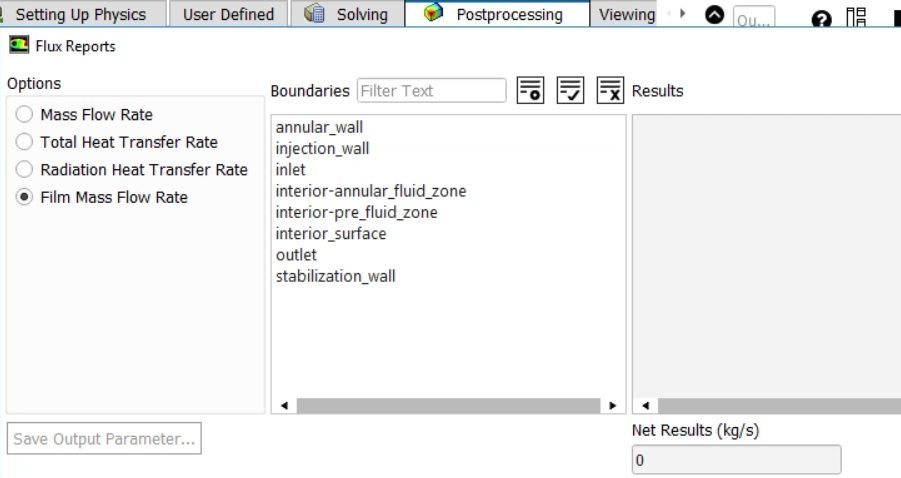This screenshot has height=478, width=901.
Task: Click the Solving tab's cube icon
Action: [x=314, y=14]
